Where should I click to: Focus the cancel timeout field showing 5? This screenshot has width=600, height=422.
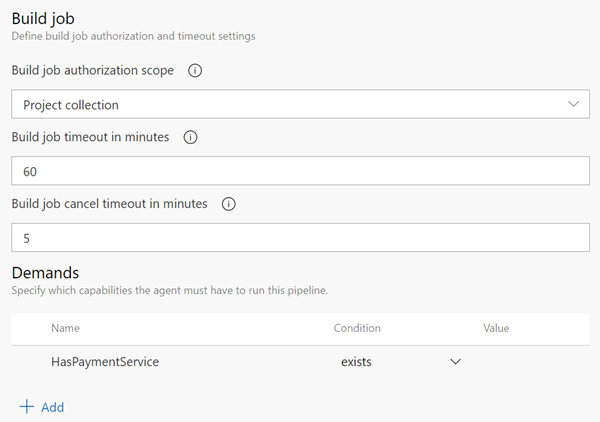click(300, 238)
